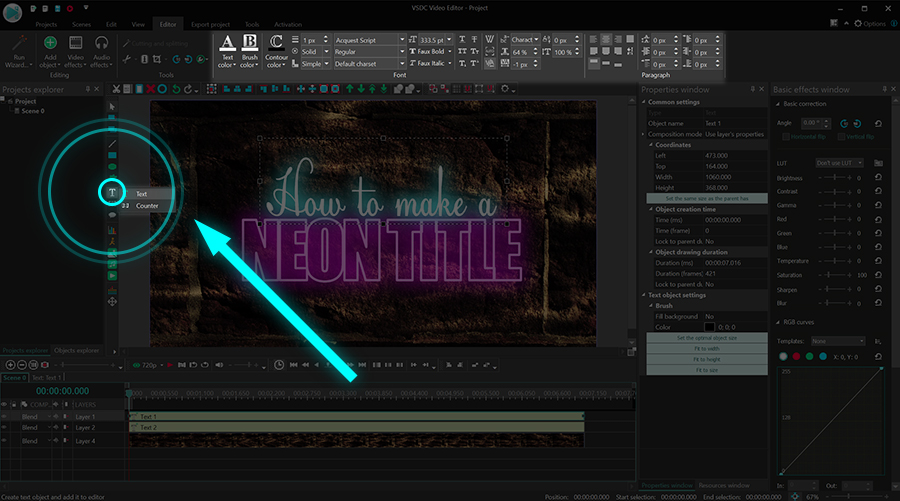This screenshot has width=900, height=501.
Task: Click the brush Color black swatch
Action: click(x=709, y=327)
